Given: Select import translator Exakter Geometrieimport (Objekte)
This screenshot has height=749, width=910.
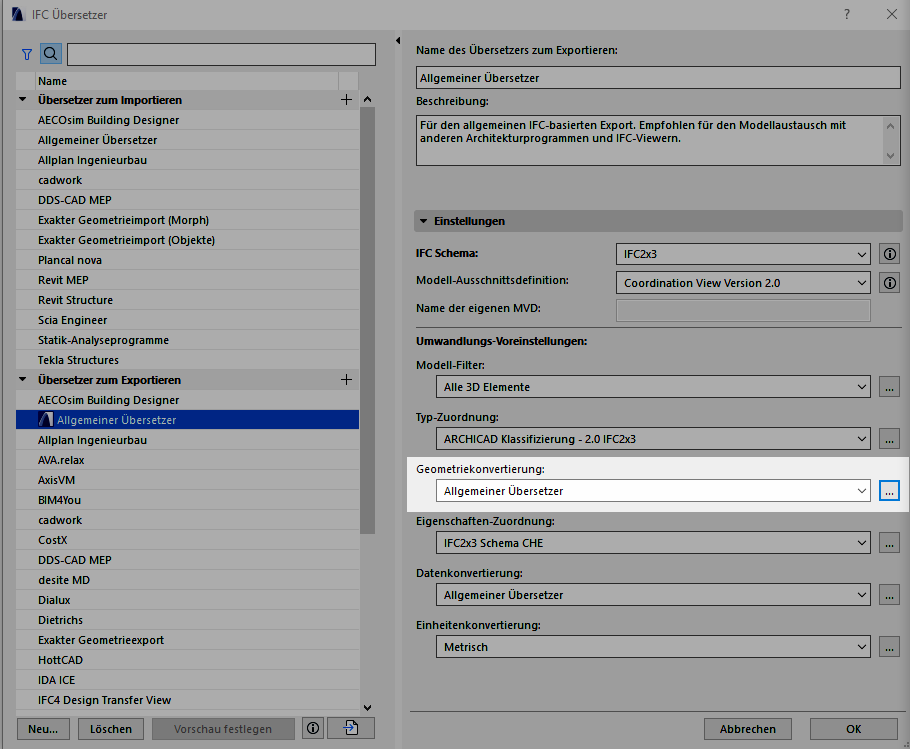Looking at the screenshot, I should [x=187, y=240].
